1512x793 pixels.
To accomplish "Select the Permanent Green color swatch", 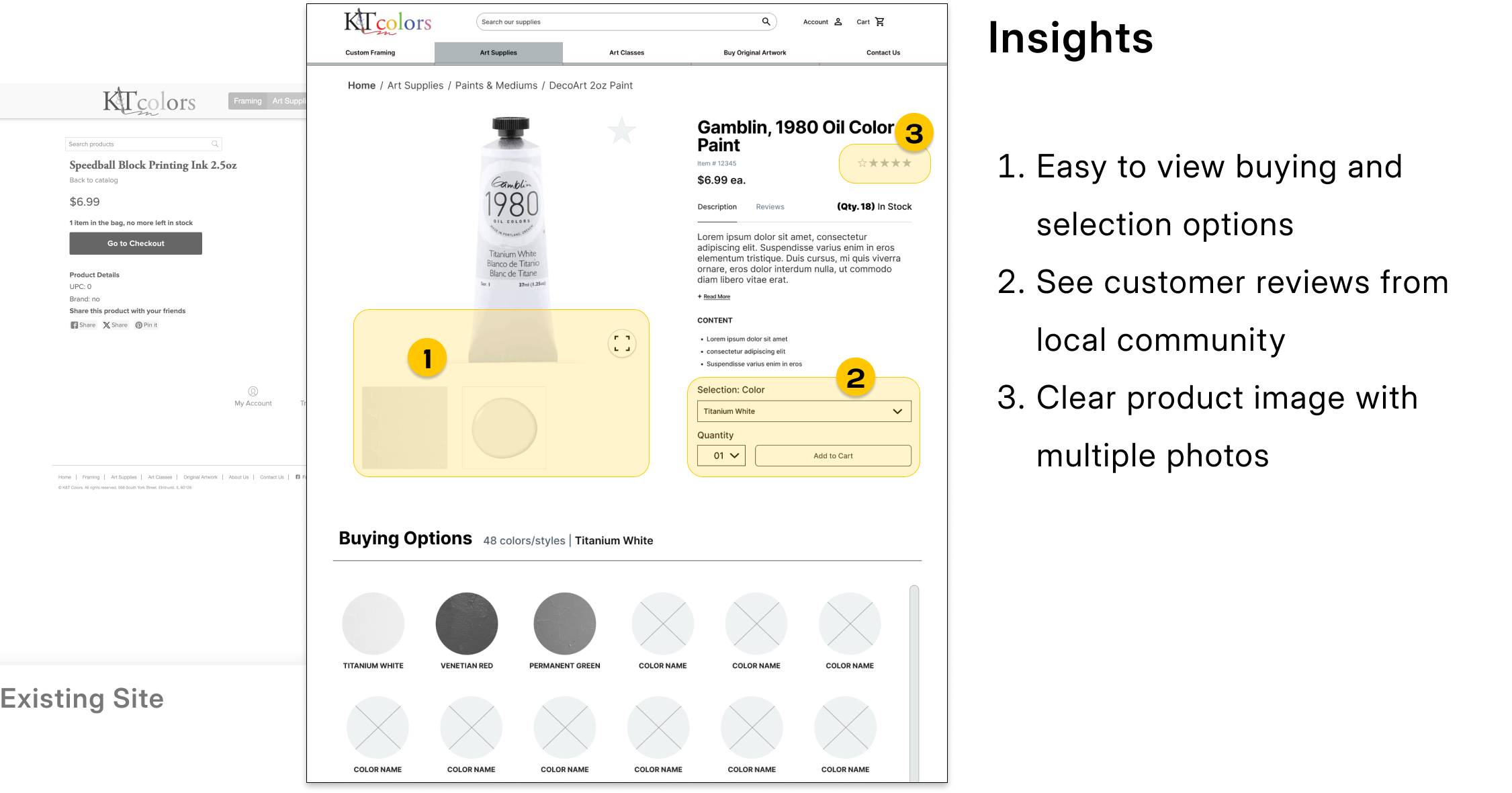I will pos(565,624).
